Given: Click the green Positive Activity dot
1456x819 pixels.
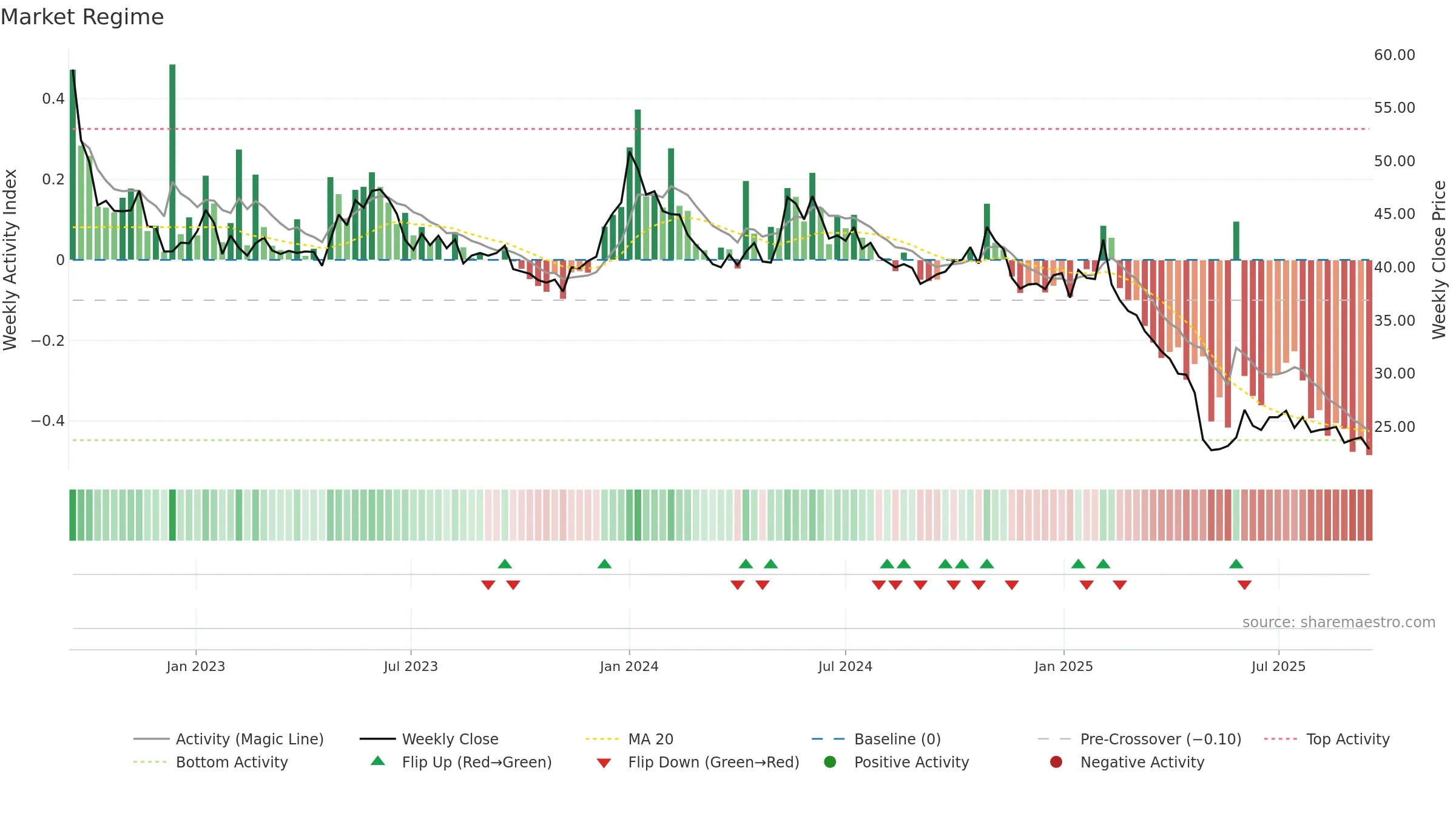Looking at the screenshot, I should point(831,762).
